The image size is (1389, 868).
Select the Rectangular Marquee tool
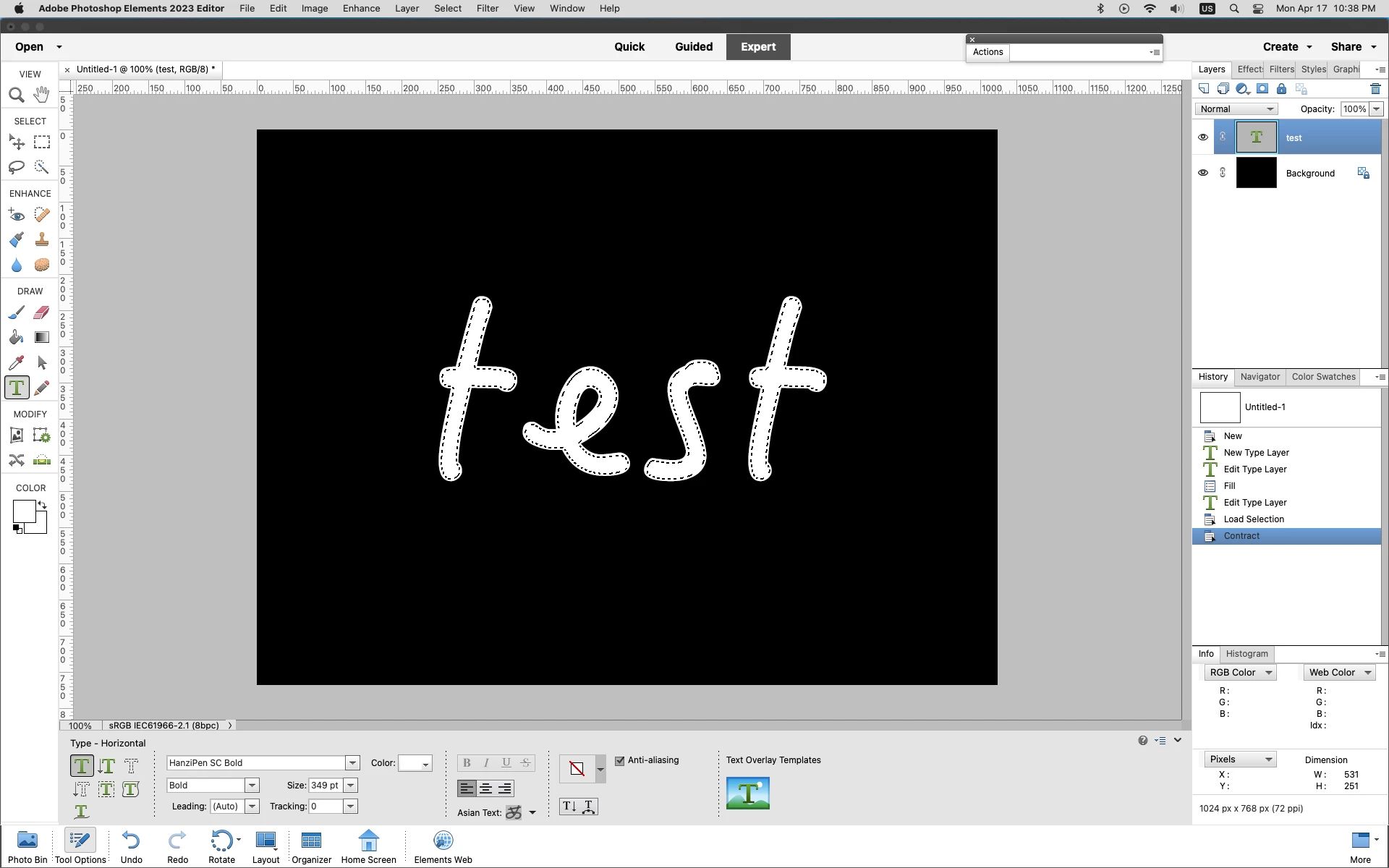(42, 142)
